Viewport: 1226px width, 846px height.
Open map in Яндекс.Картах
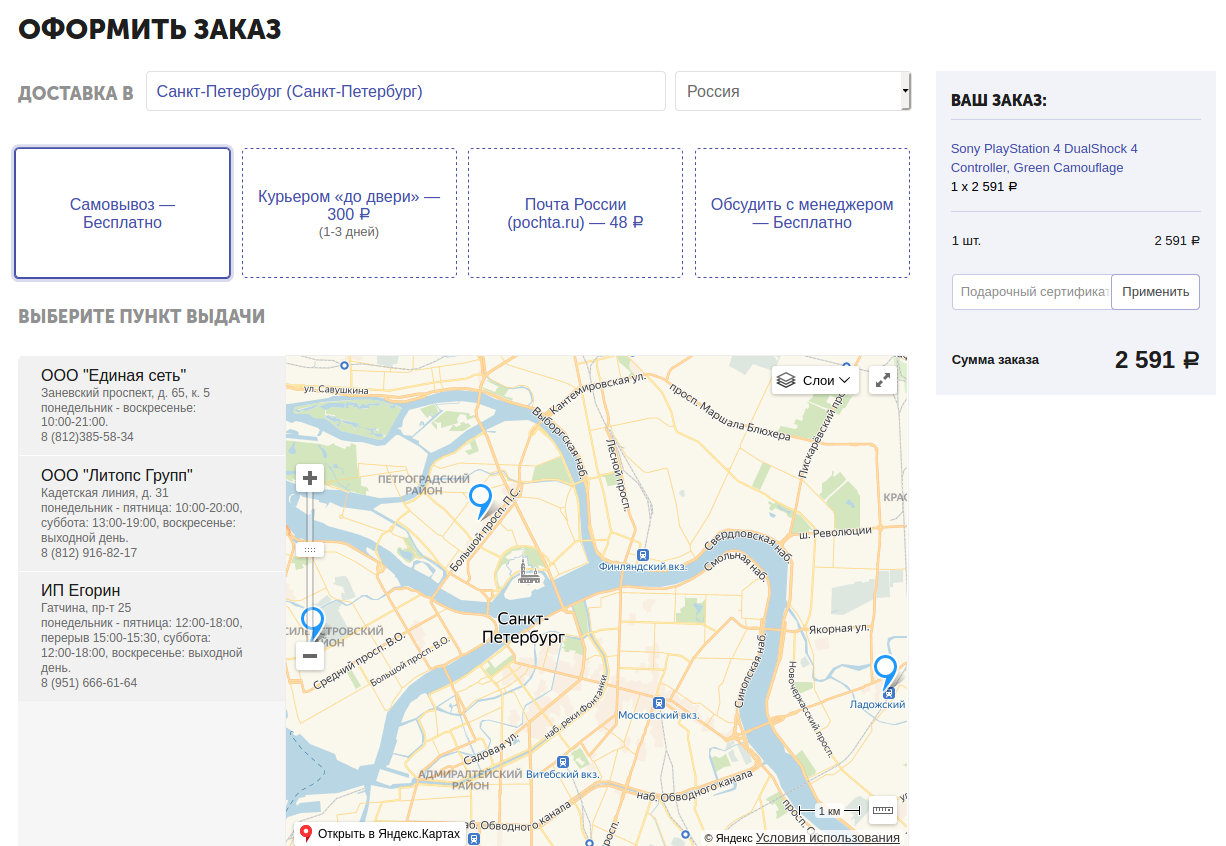pos(379,833)
